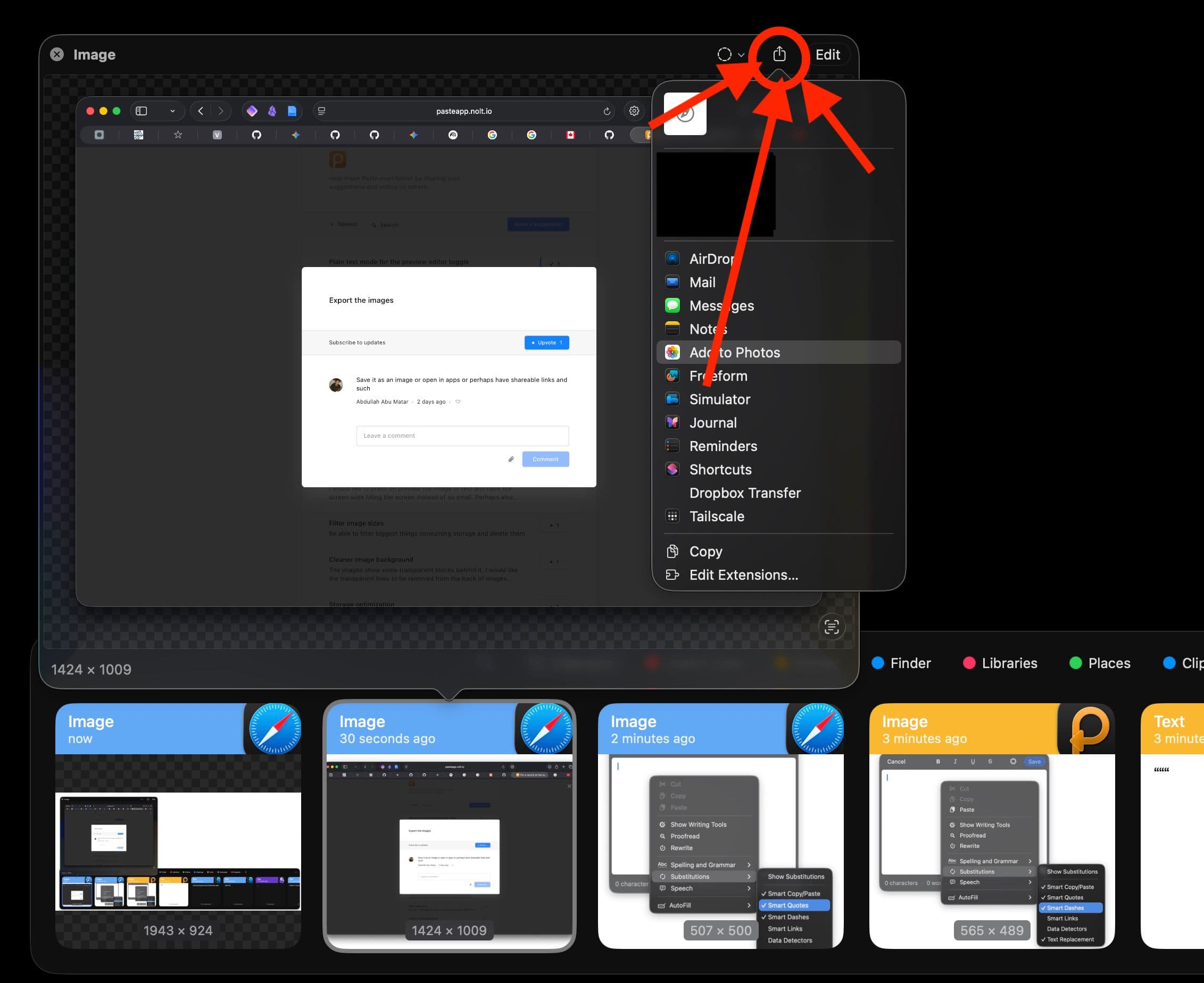Share the image with Tailscale

tap(779, 517)
